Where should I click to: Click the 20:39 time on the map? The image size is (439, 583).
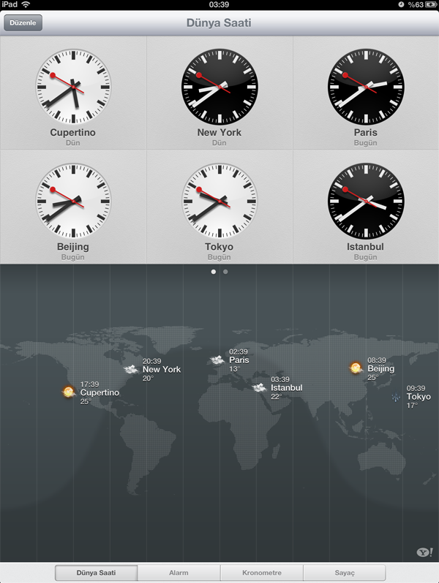click(x=152, y=361)
